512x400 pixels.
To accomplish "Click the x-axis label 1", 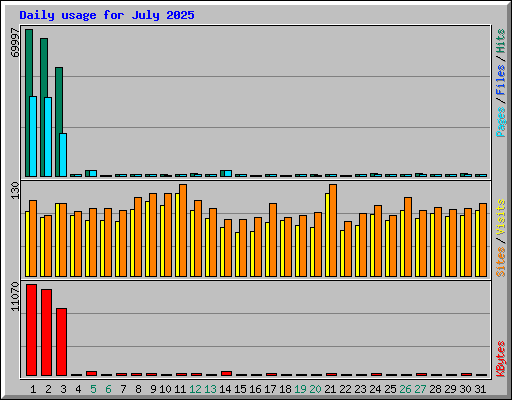I will tap(33, 389).
